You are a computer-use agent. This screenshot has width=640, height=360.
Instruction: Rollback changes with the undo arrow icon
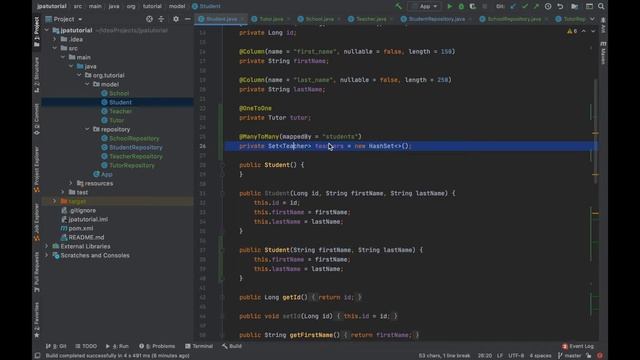pyautogui.click(x=560, y=6)
